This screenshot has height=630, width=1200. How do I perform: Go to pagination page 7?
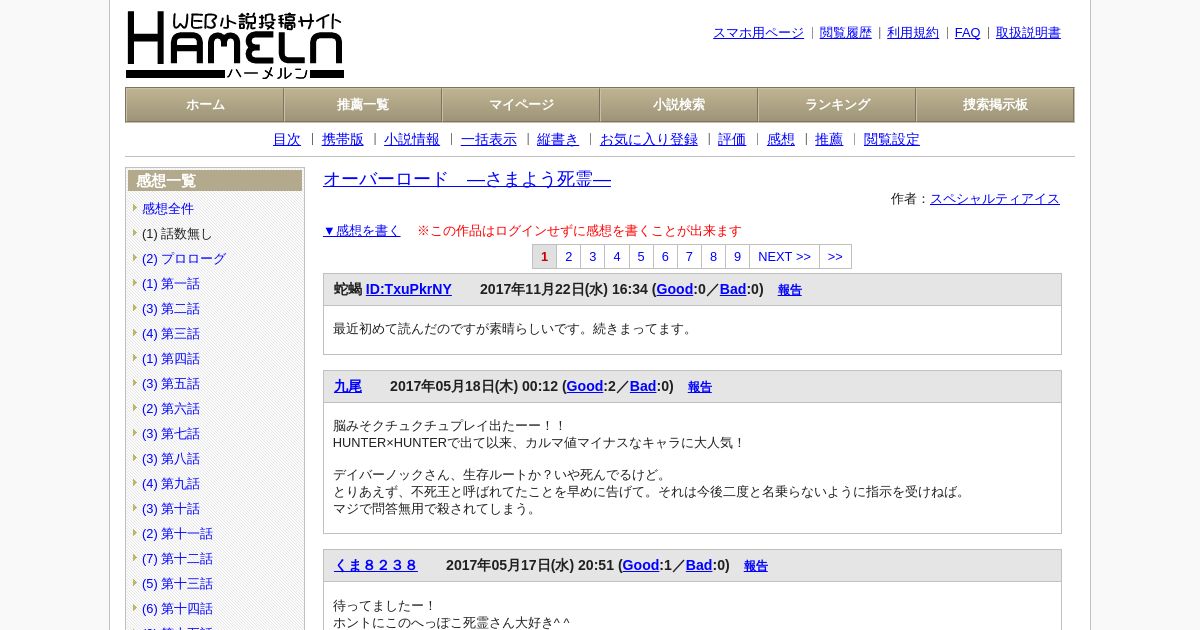click(689, 257)
